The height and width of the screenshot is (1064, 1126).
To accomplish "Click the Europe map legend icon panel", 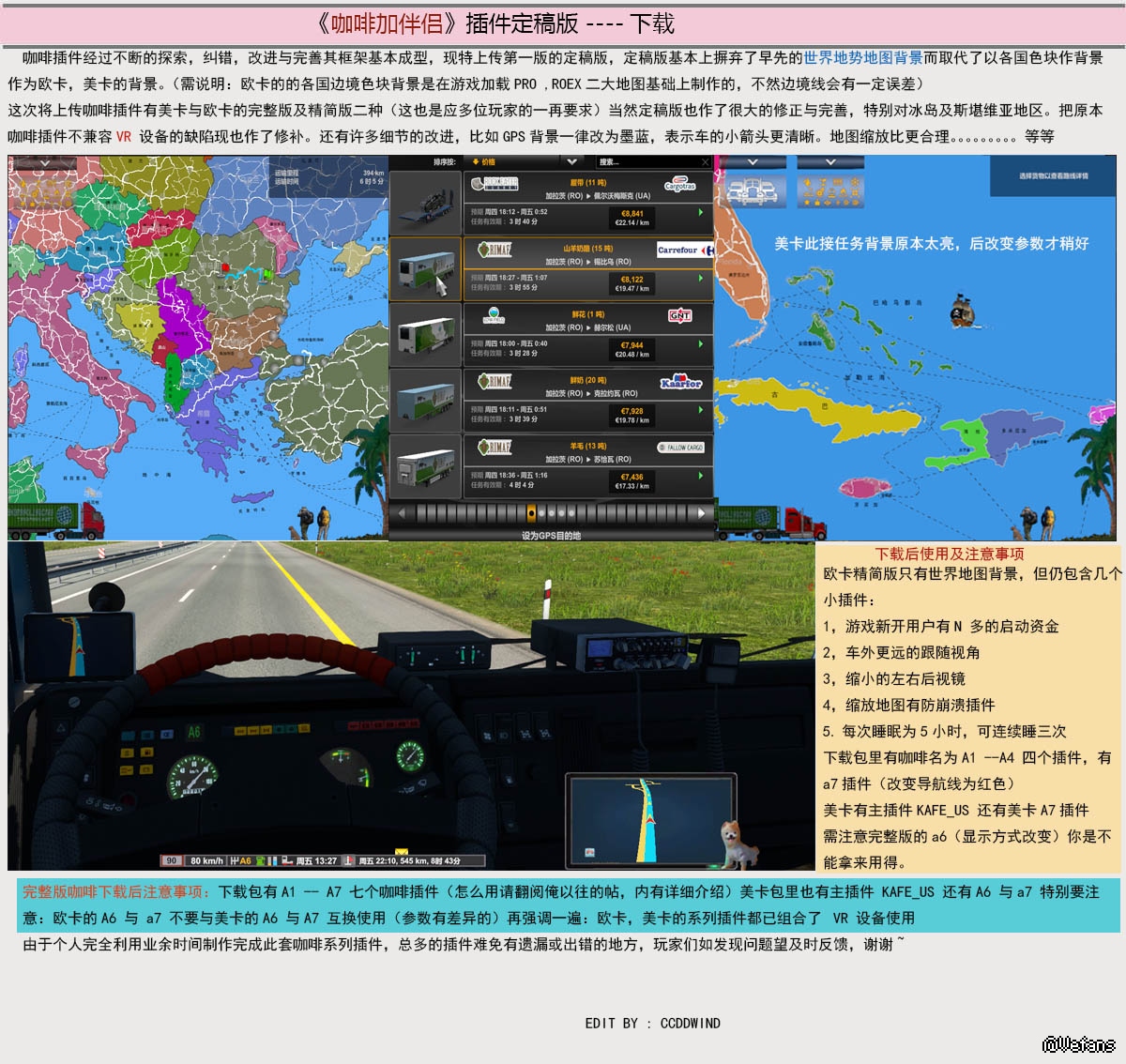I will click(43, 190).
